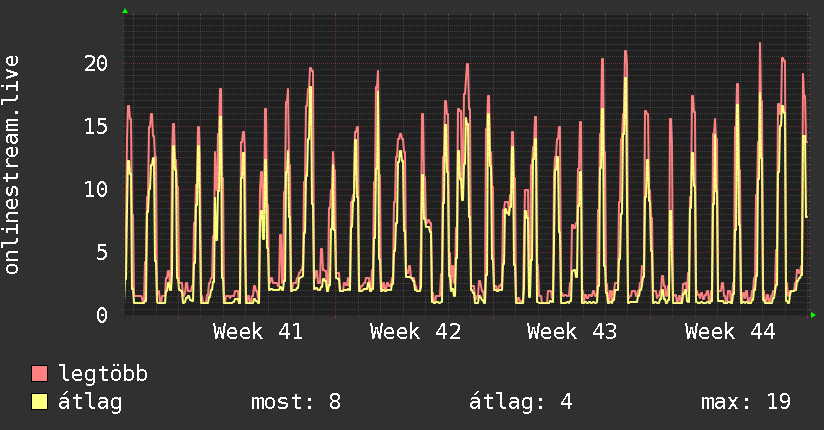Click the green arrow at x-axis end
The image size is (824, 430).
coord(813,315)
